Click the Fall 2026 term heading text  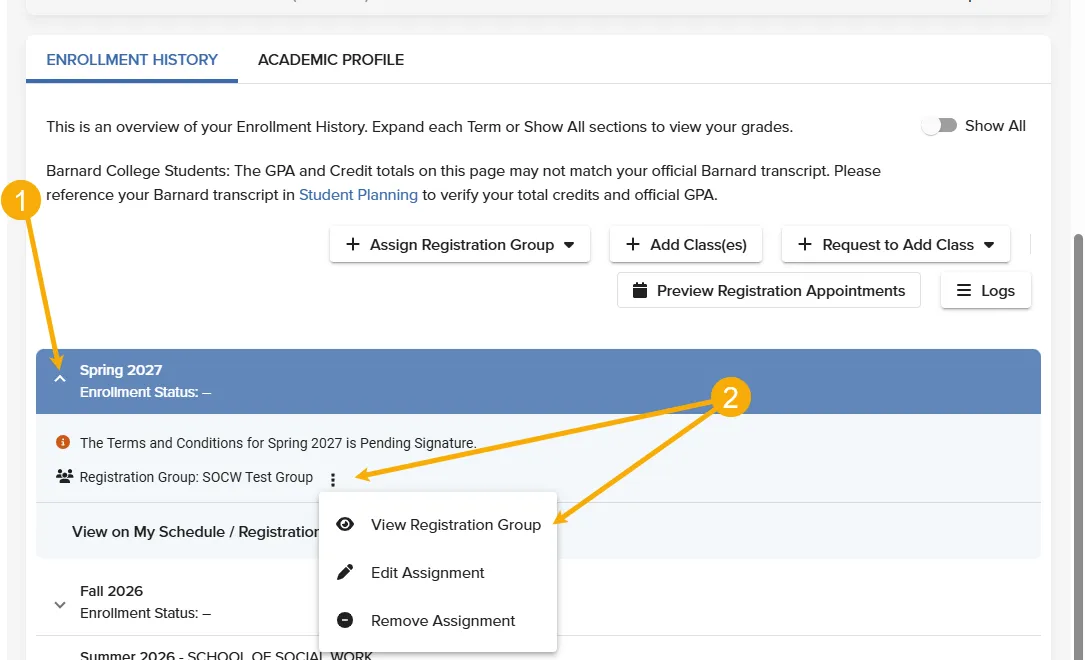click(x=111, y=591)
